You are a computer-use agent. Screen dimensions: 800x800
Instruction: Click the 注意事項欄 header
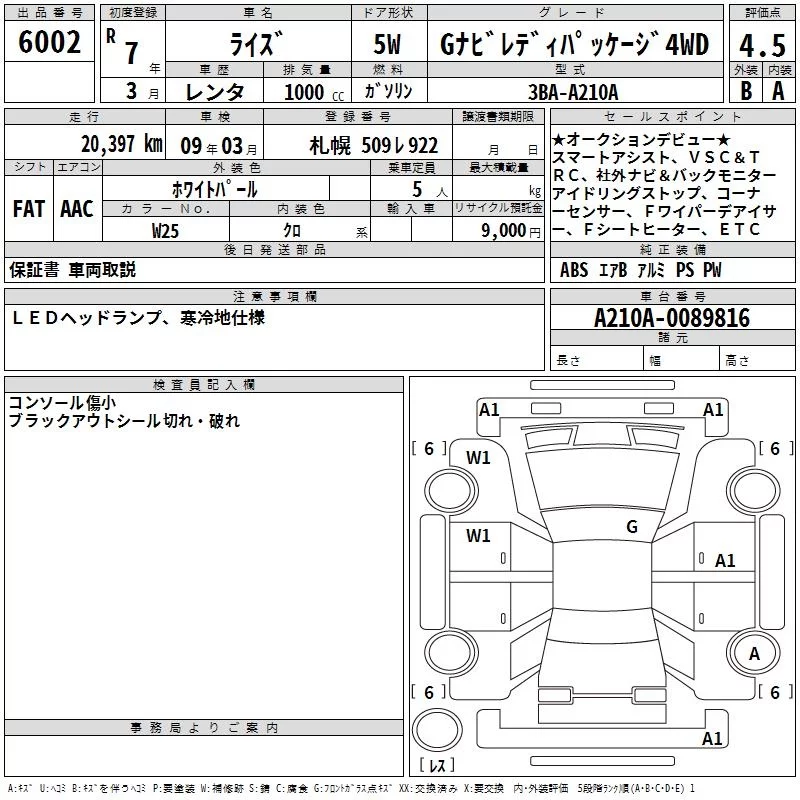274,296
